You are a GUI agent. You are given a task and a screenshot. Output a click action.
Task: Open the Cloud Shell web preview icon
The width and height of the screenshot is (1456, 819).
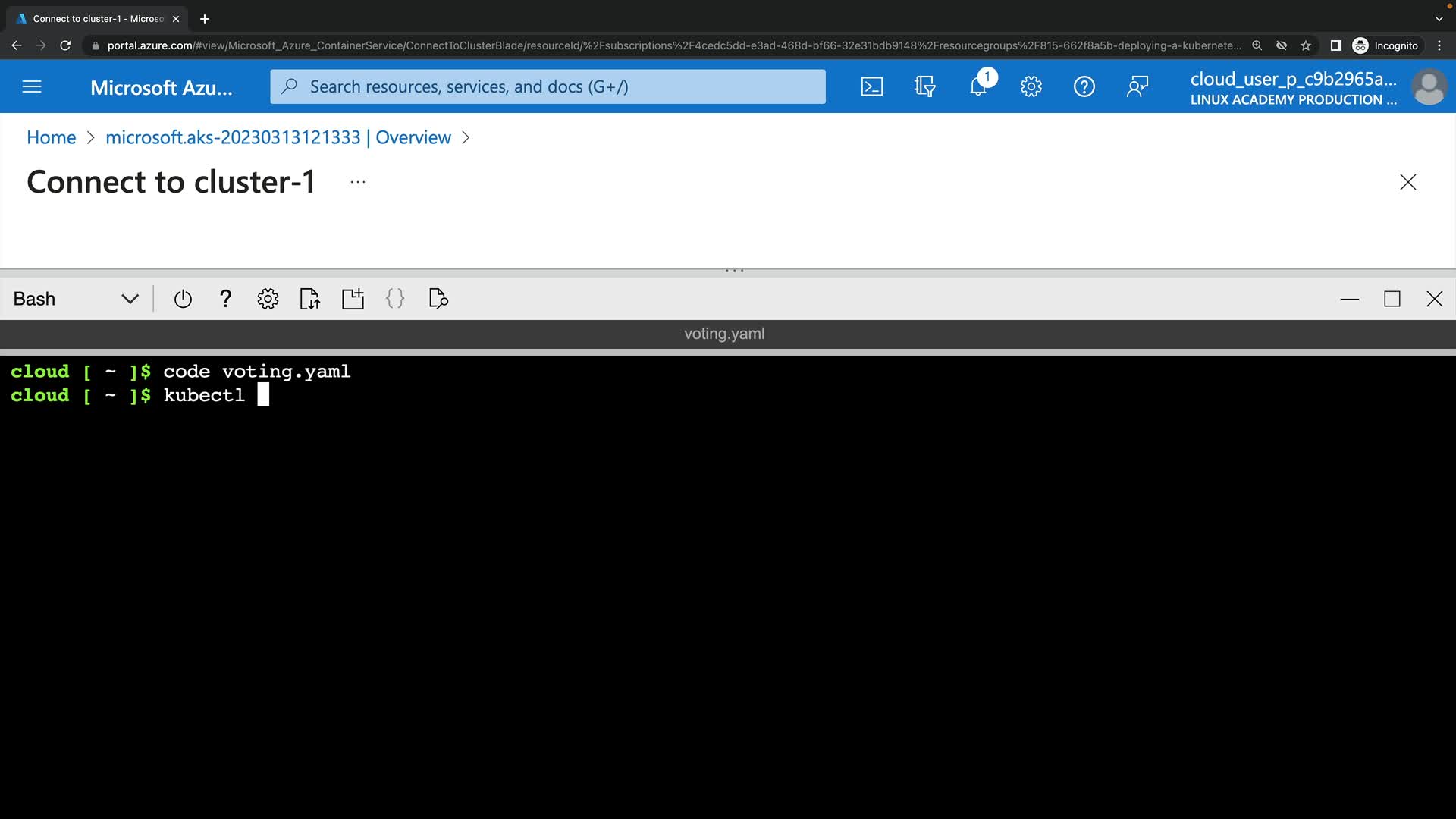[438, 299]
